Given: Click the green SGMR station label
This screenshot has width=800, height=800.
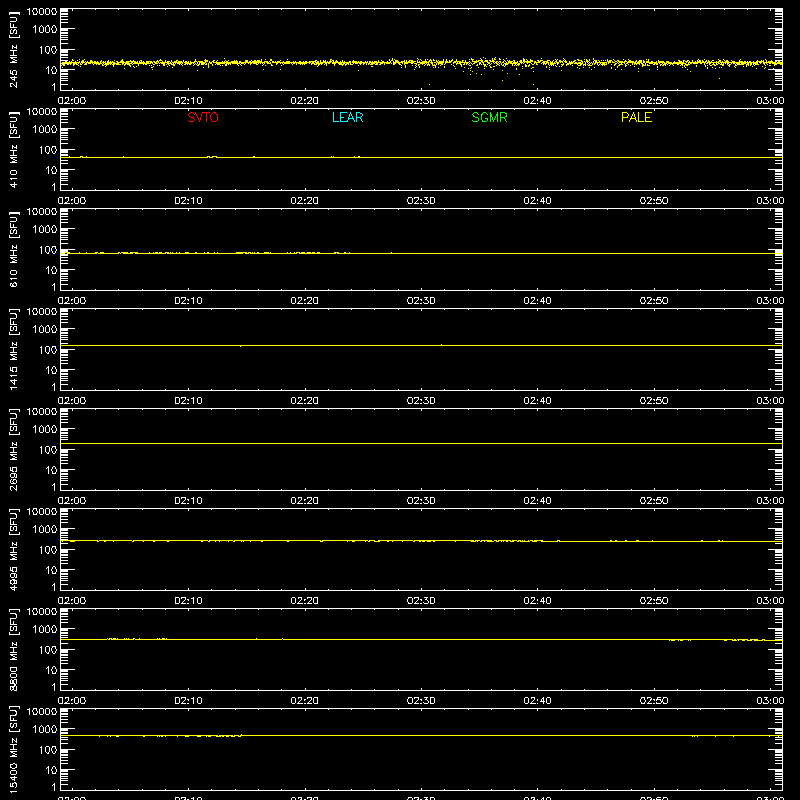Looking at the screenshot, I should click(x=489, y=117).
